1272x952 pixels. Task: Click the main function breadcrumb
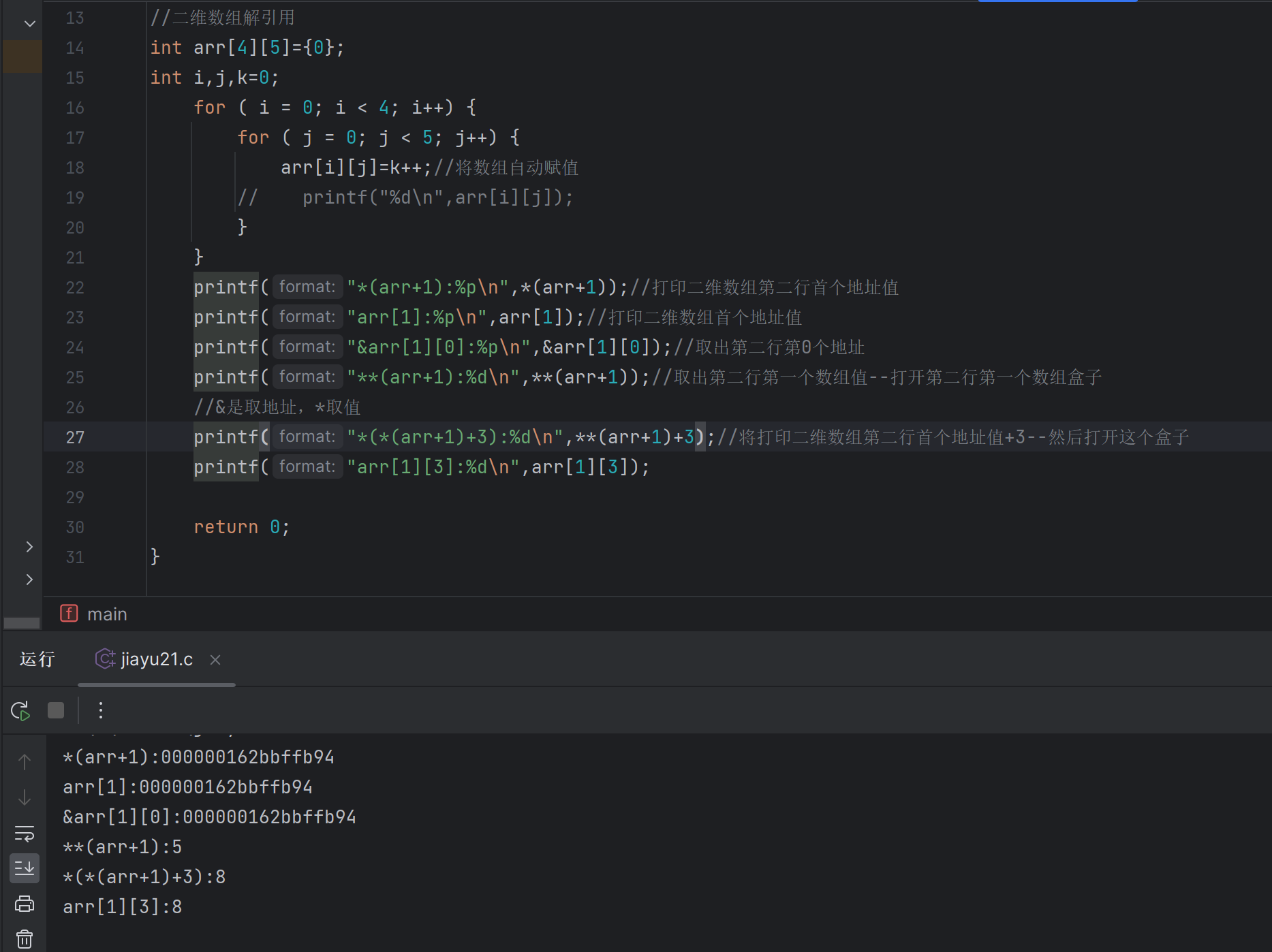tap(107, 614)
